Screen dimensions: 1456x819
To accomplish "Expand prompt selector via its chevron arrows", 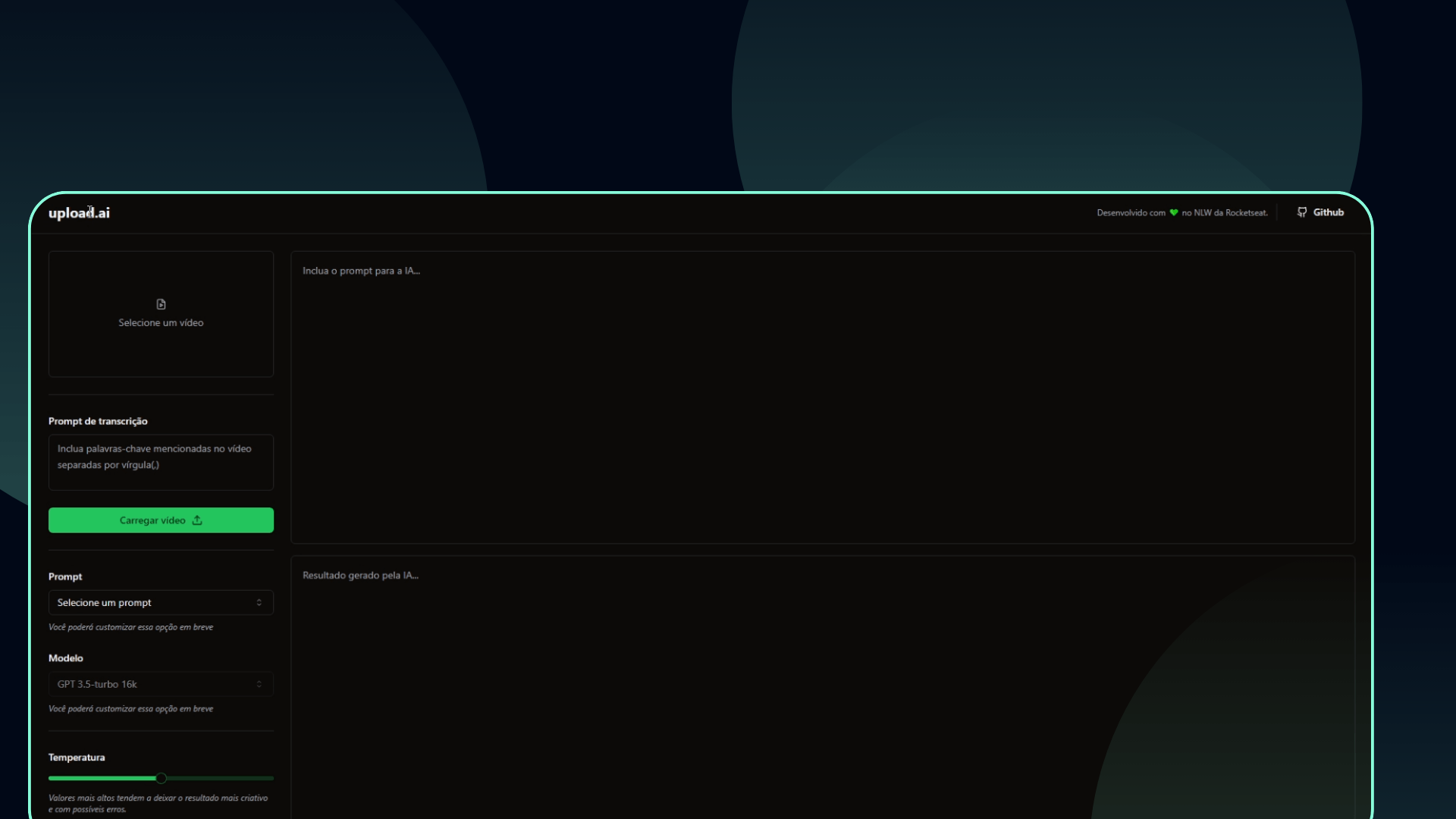I will coord(259,603).
